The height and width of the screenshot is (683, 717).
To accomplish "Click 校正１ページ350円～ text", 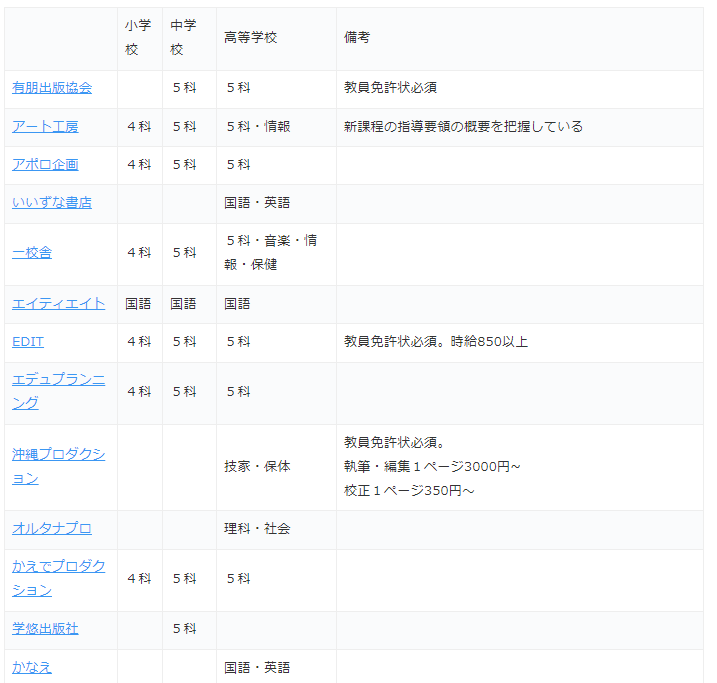I will (409, 491).
